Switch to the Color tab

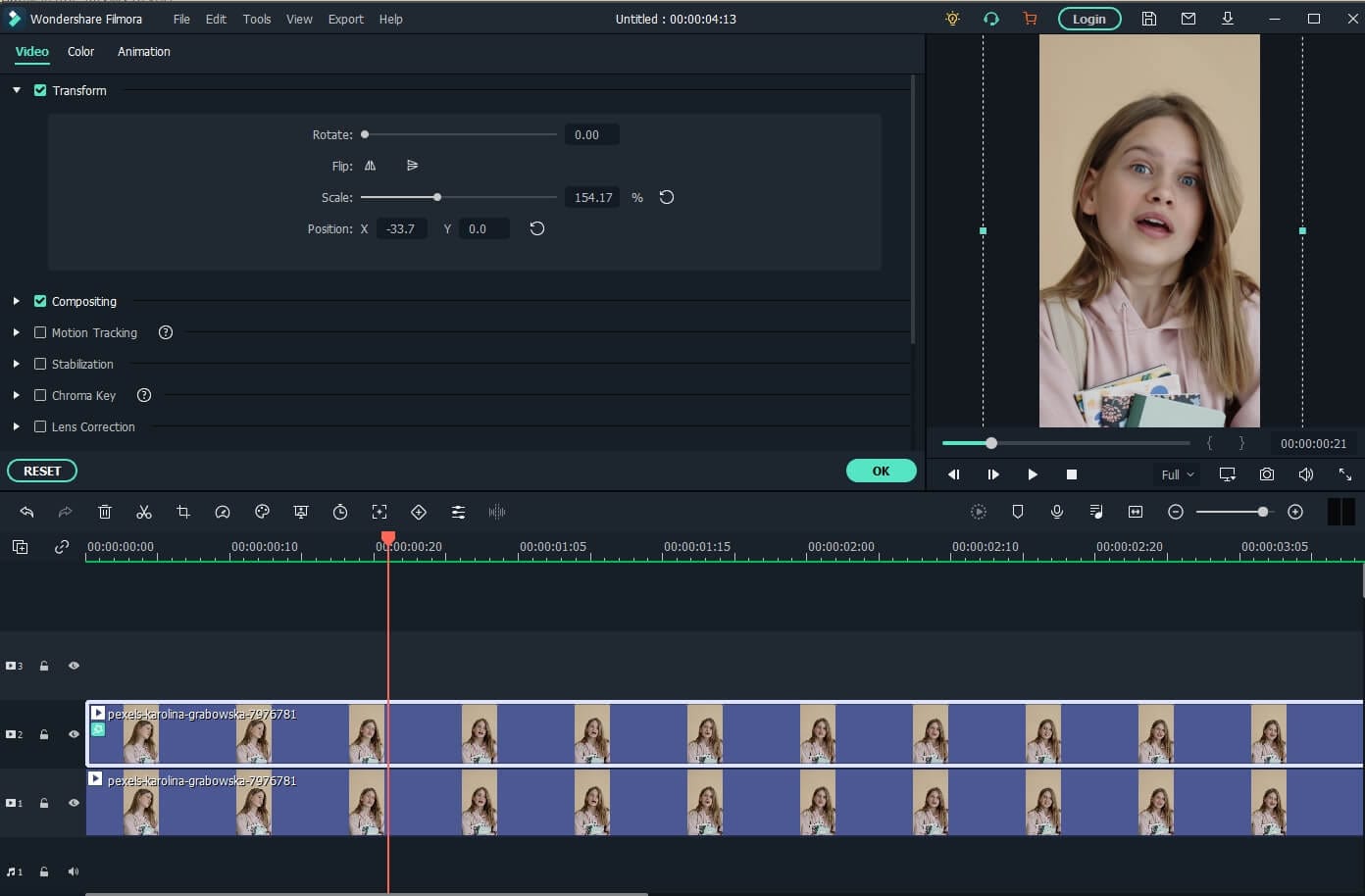(80, 52)
